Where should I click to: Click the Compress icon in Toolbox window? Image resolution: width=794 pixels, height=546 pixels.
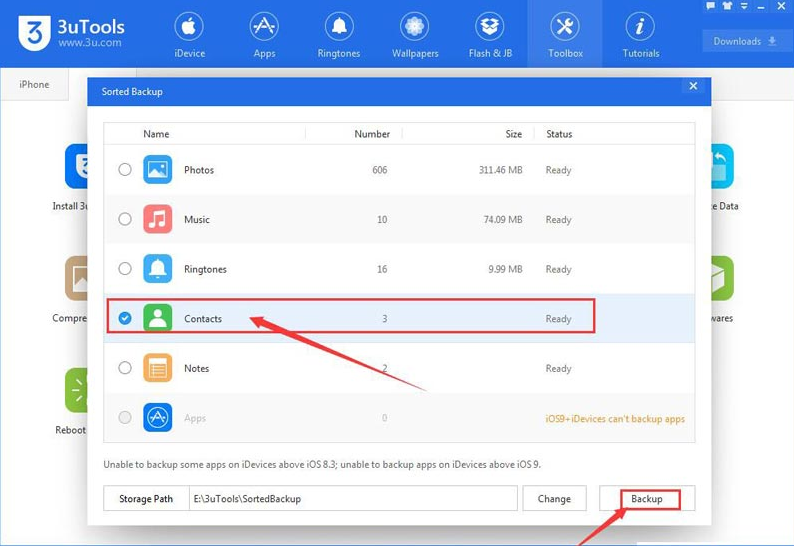[x=76, y=278]
